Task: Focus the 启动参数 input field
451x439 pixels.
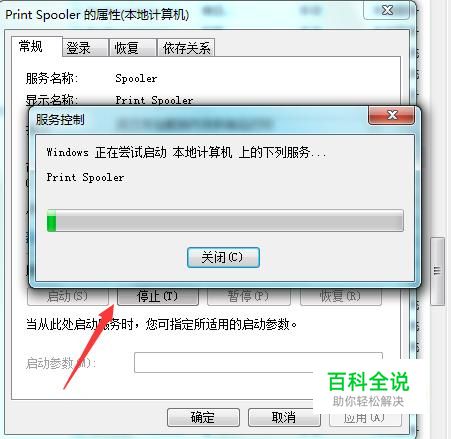Action: pos(258,362)
